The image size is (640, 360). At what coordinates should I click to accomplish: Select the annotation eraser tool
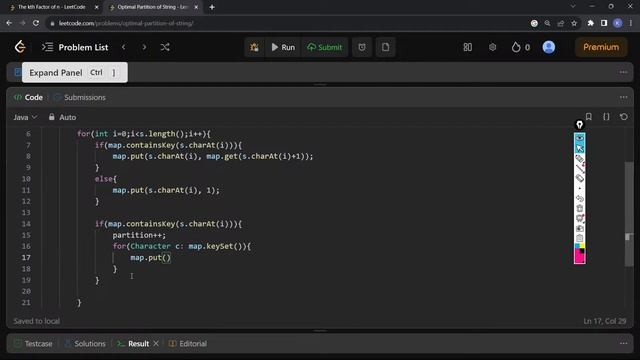point(580,178)
